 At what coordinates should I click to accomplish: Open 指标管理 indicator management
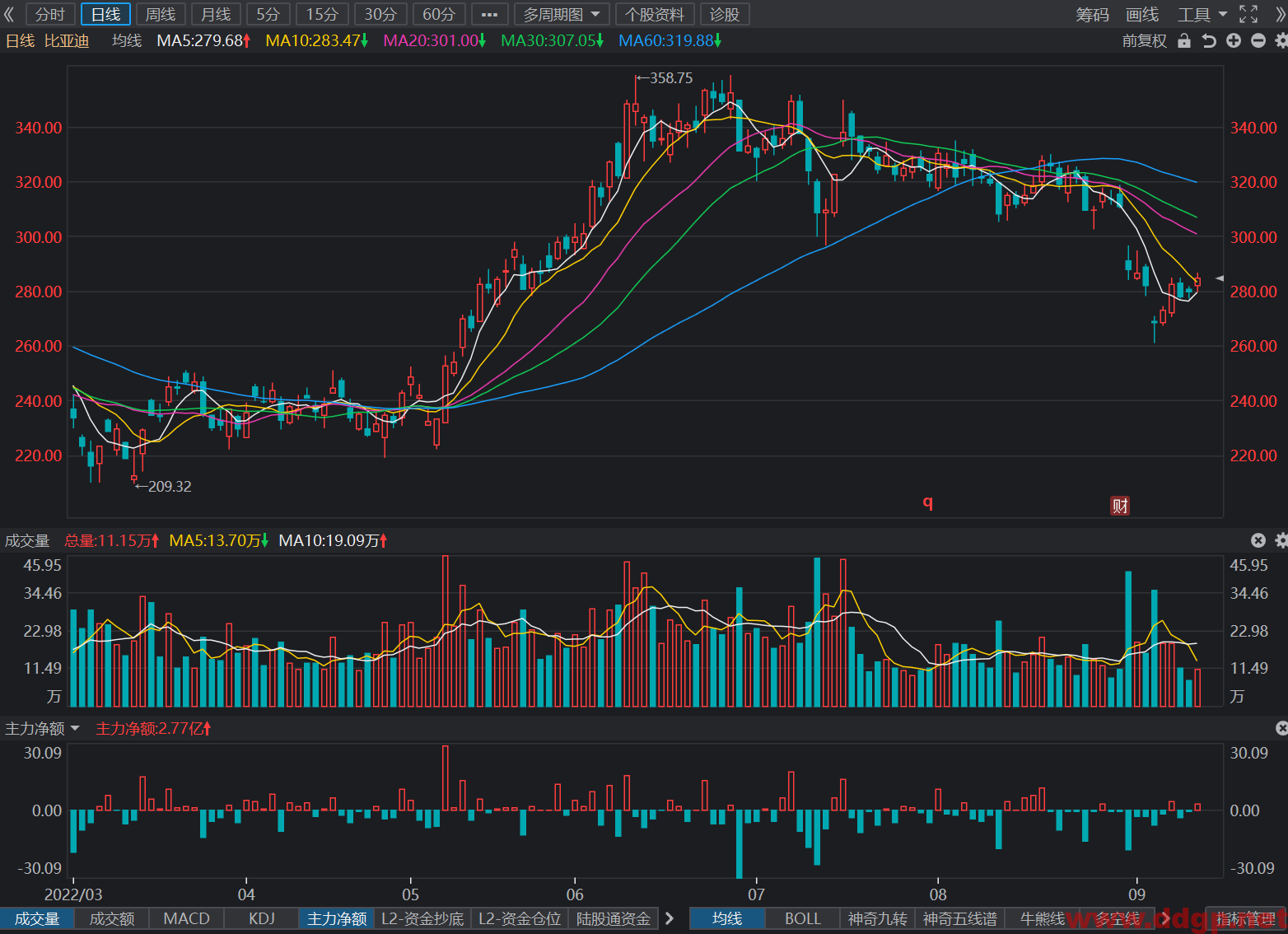1245,918
